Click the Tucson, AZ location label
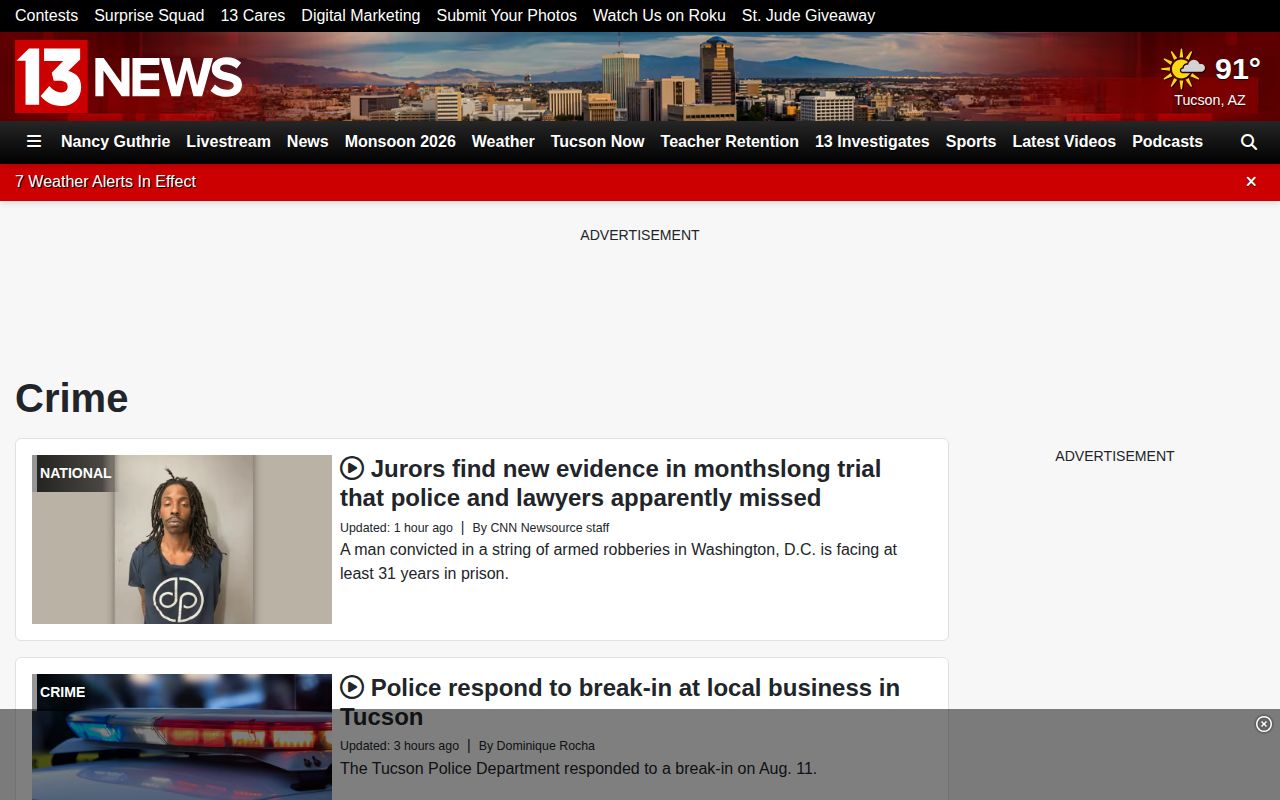The image size is (1280, 800). point(1210,100)
